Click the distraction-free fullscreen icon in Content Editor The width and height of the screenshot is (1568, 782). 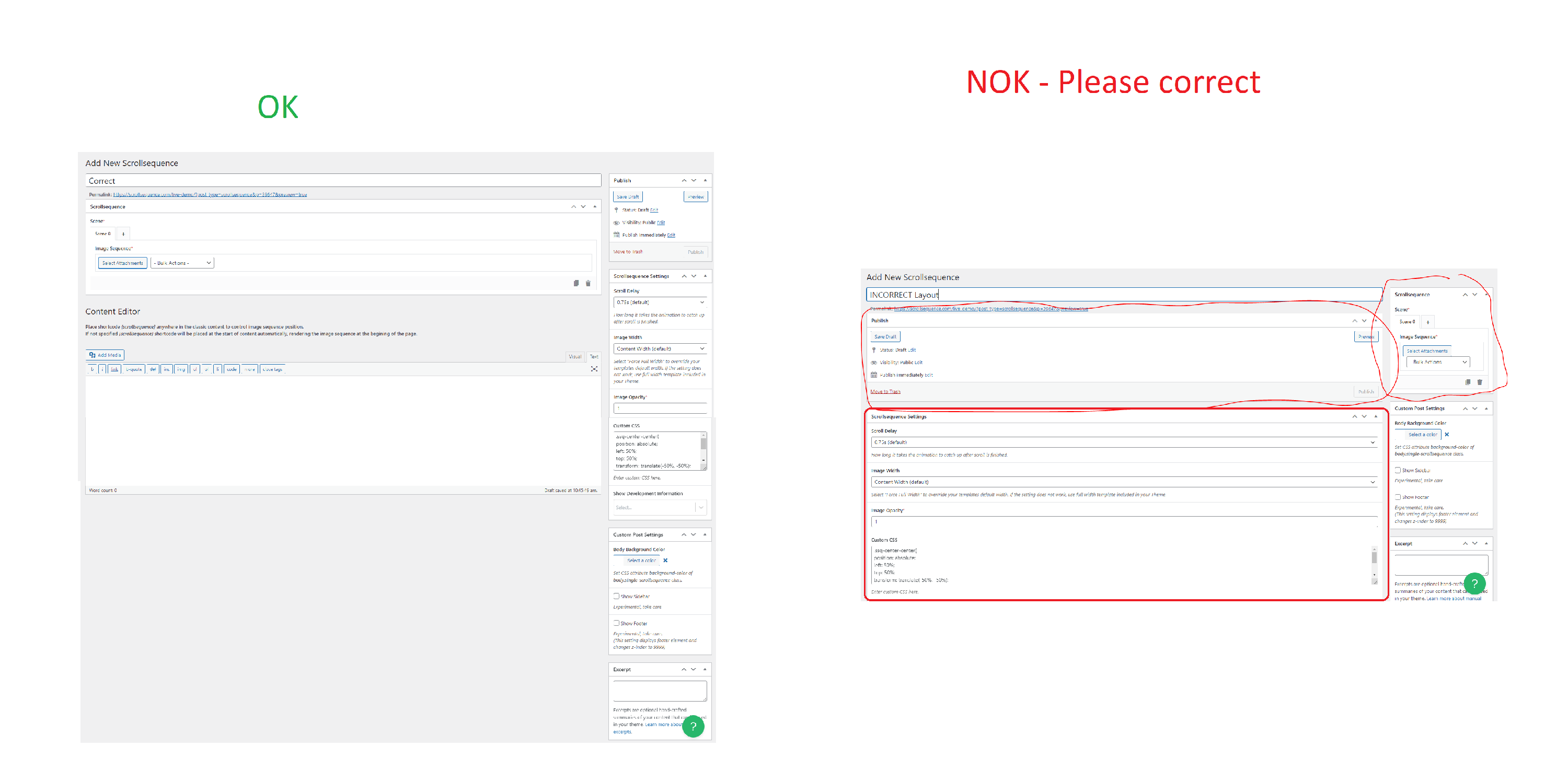(x=594, y=369)
